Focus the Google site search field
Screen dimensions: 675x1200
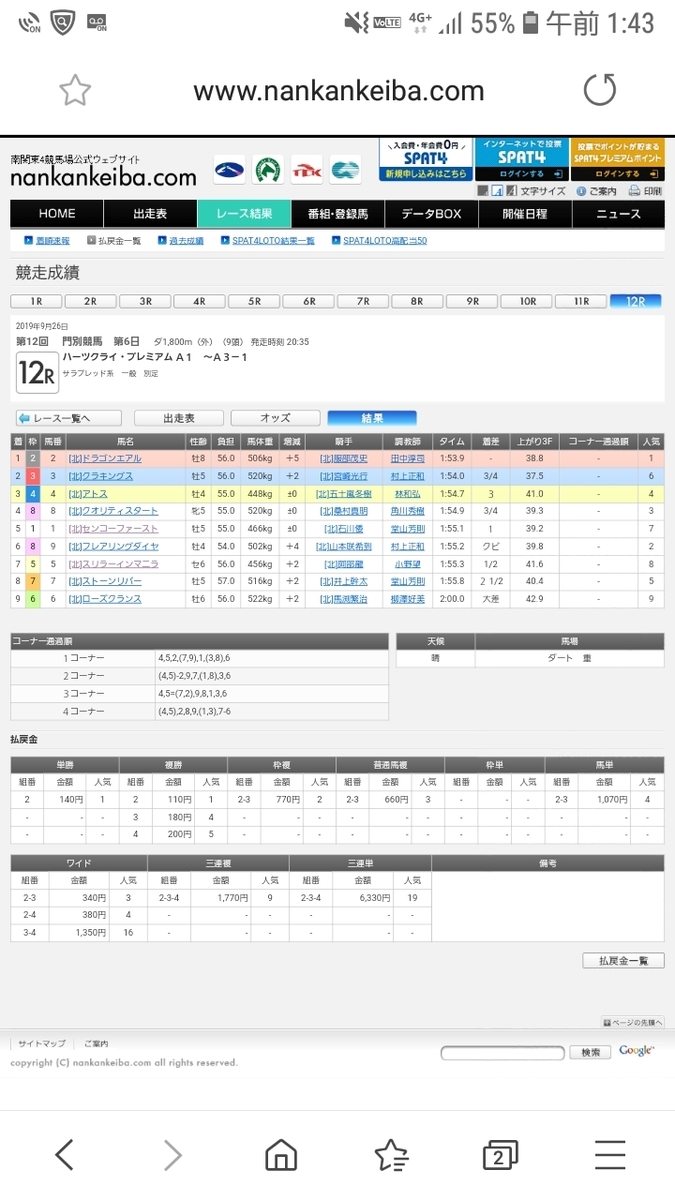502,1052
